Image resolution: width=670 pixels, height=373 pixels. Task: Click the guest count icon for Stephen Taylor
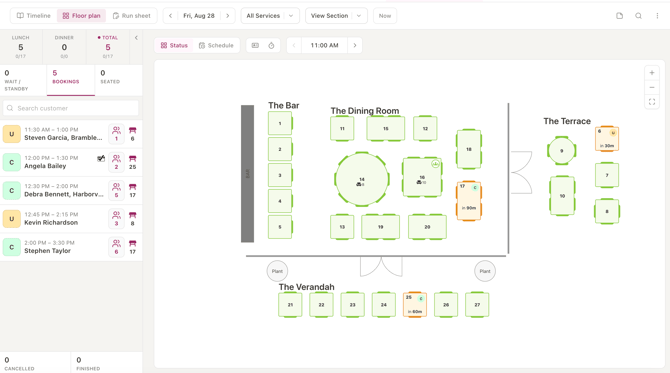point(116,247)
